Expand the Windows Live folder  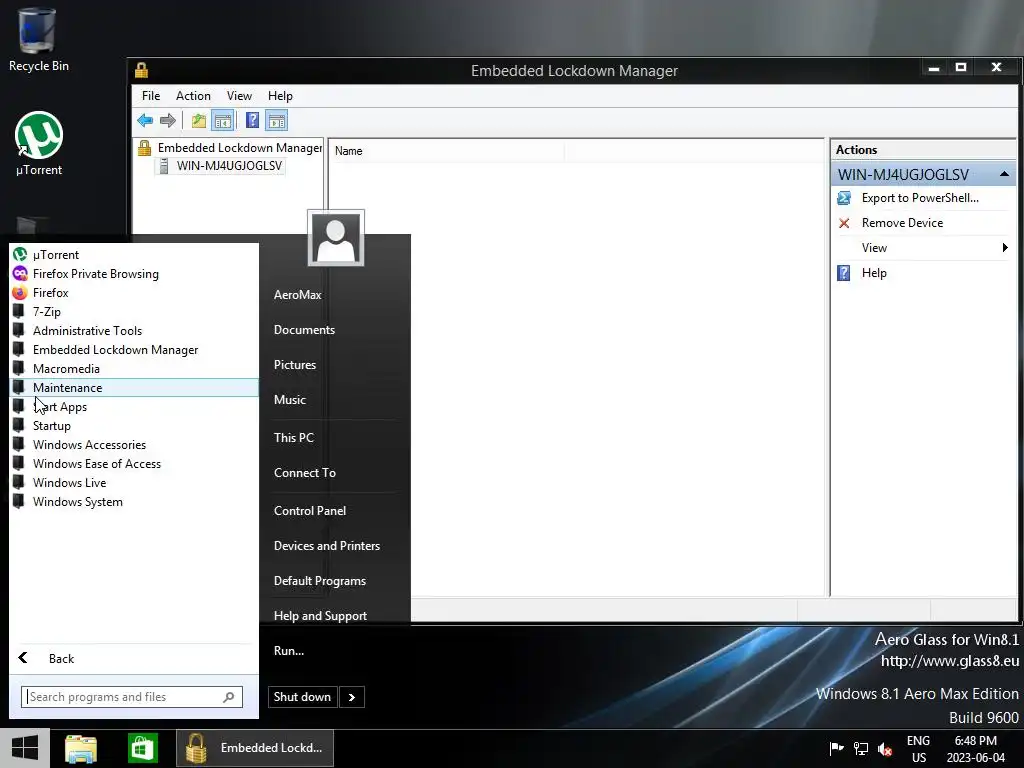134,483
